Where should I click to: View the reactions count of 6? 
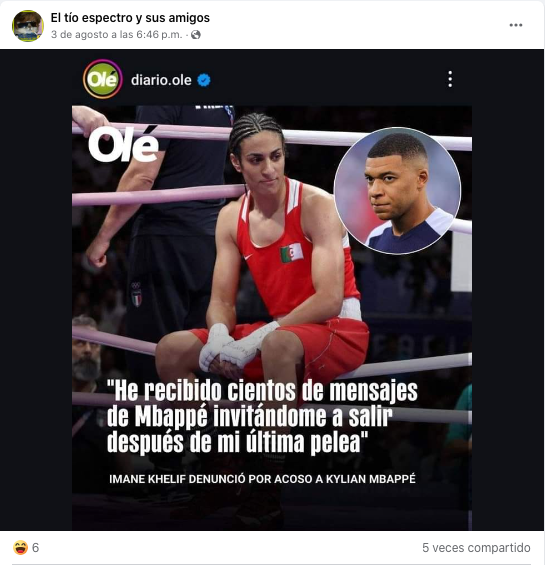35,548
